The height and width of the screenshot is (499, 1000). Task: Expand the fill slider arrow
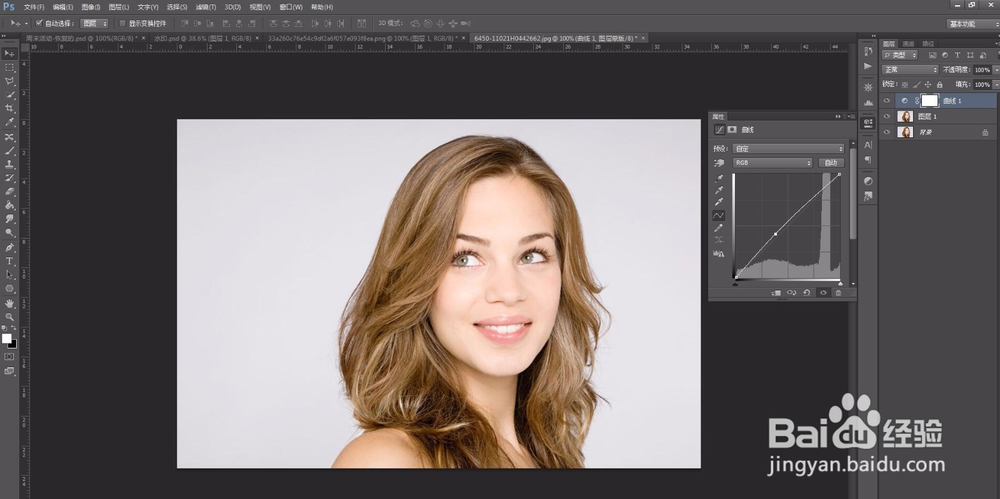(996, 84)
